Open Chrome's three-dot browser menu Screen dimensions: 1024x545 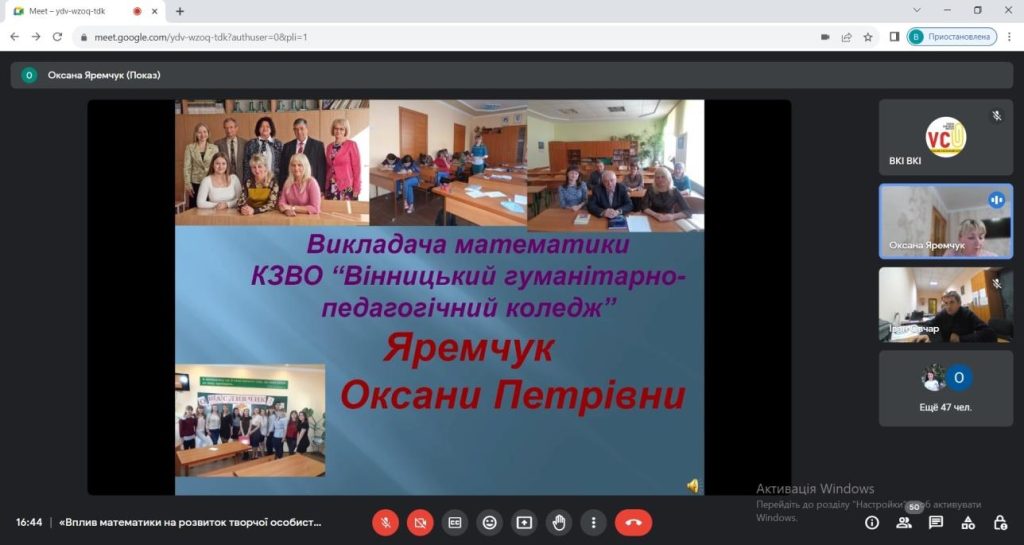pyautogui.click(x=1010, y=37)
